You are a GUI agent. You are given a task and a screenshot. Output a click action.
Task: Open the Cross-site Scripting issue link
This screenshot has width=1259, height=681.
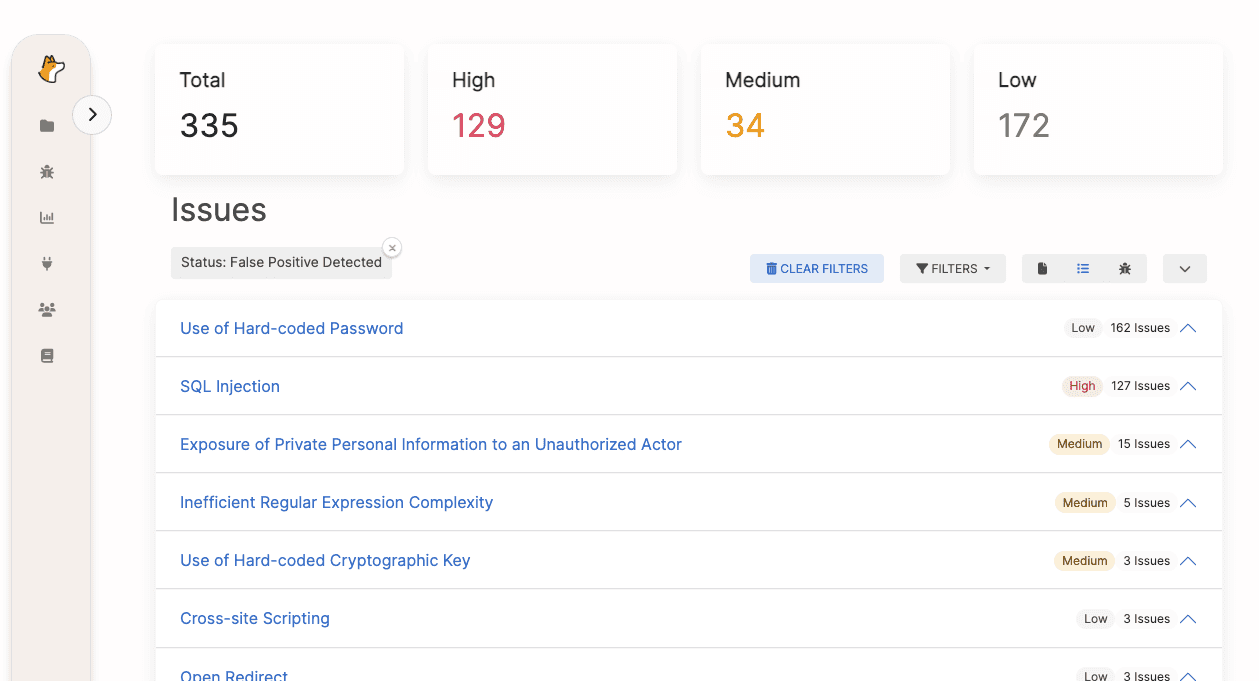click(255, 618)
